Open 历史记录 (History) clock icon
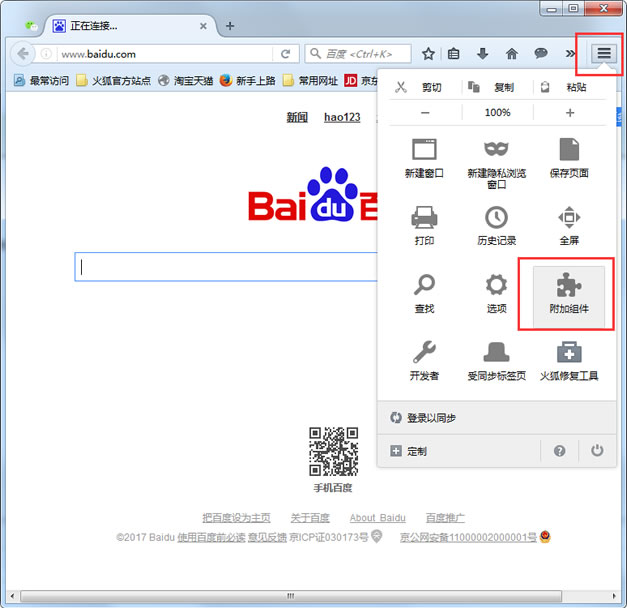 pos(496,218)
